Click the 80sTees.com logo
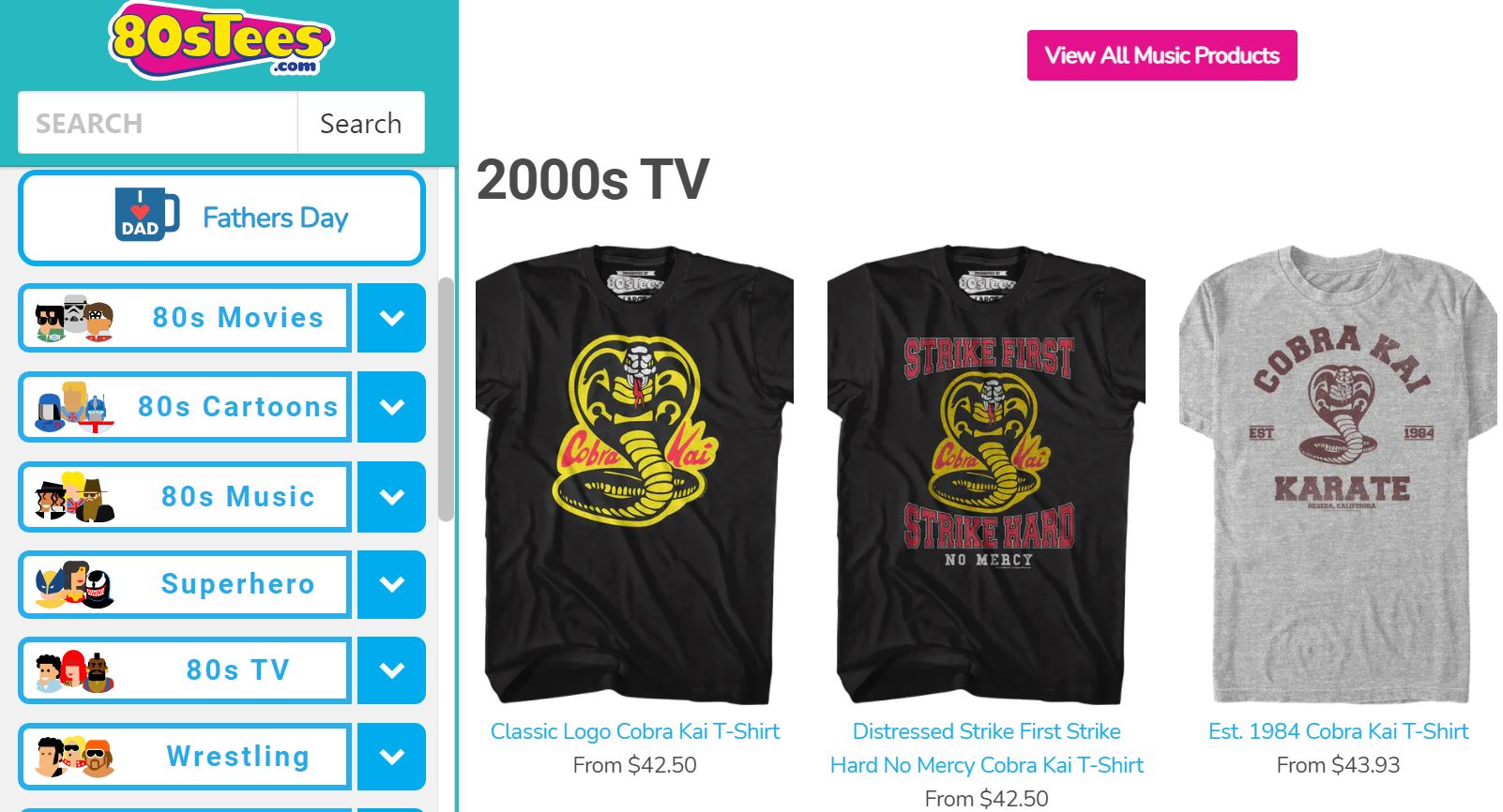1503x812 pixels. point(221,39)
